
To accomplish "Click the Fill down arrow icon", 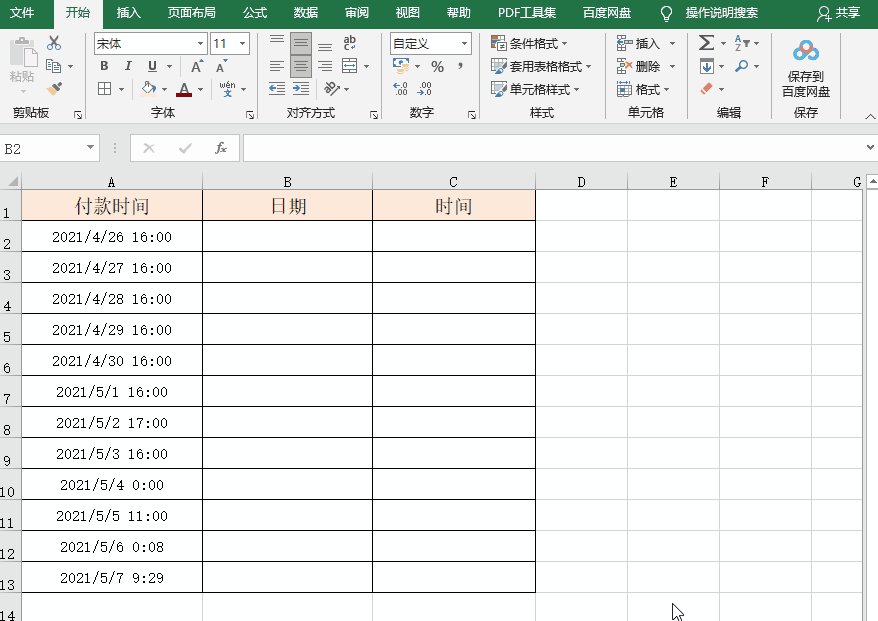I will (x=707, y=66).
